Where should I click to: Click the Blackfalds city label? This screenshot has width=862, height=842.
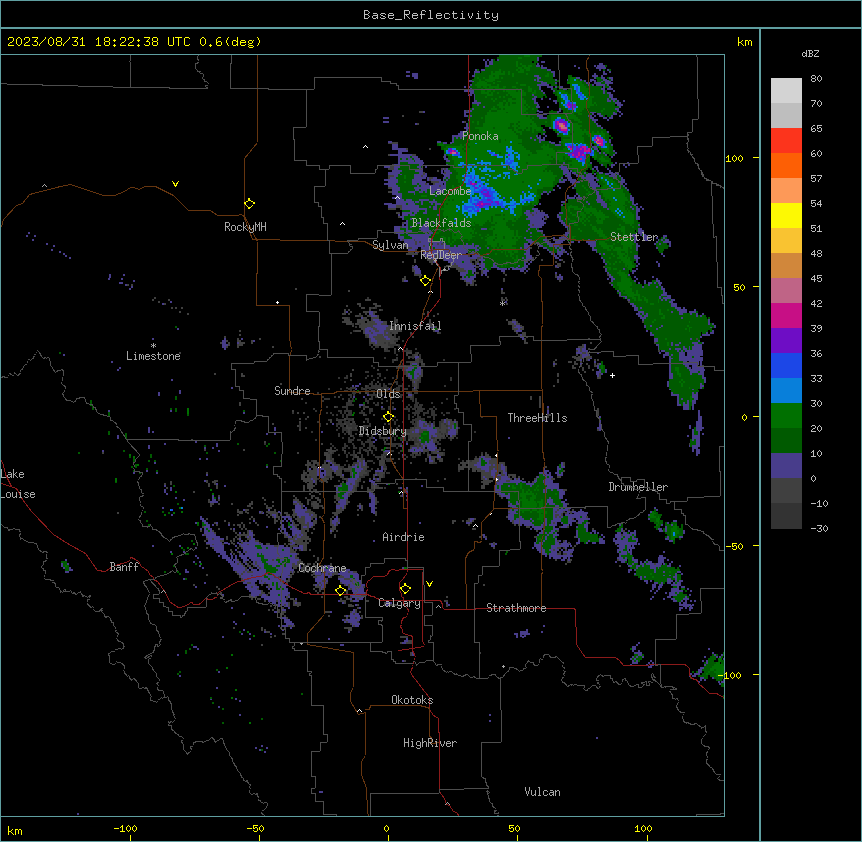click(441, 223)
